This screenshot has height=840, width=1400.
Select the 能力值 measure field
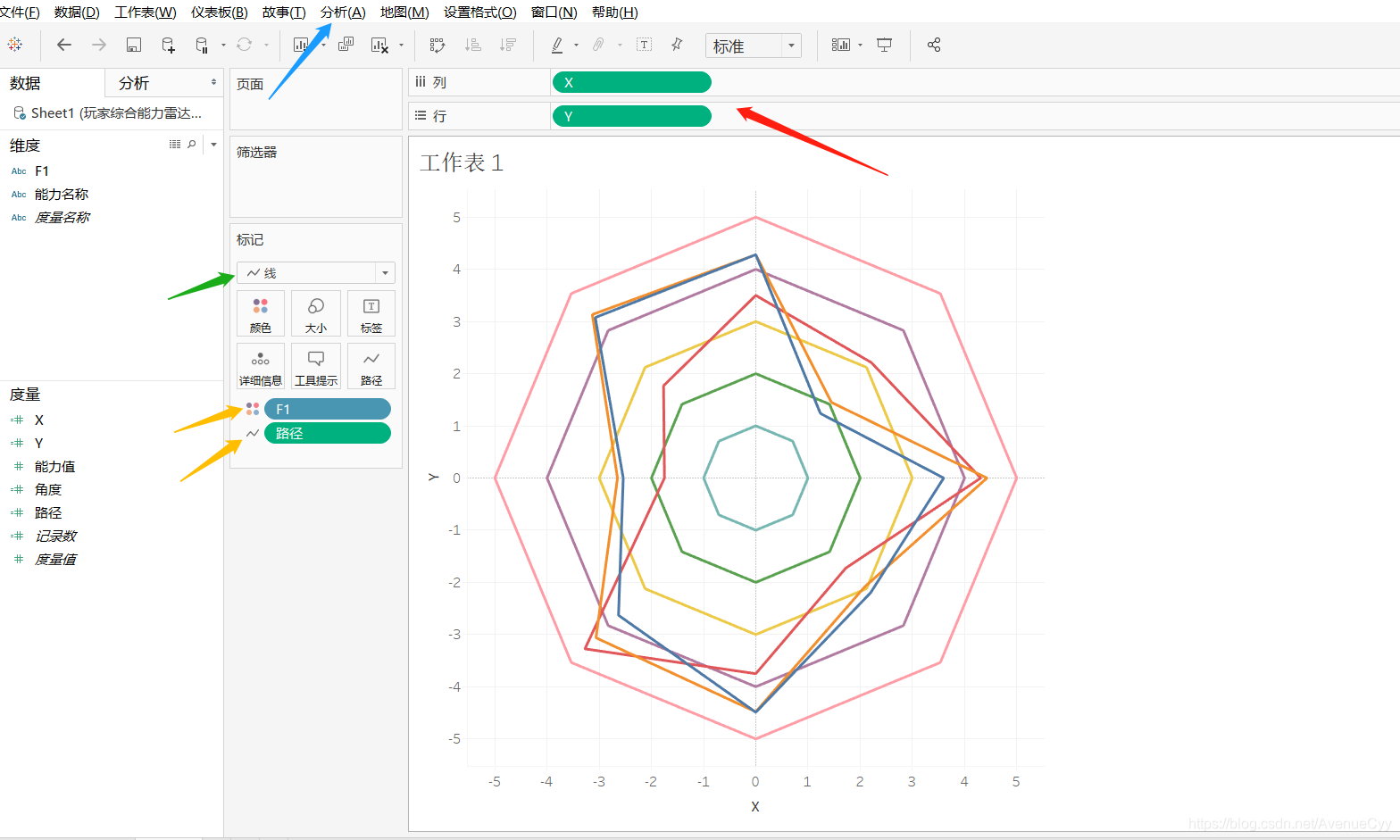point(55,466)
